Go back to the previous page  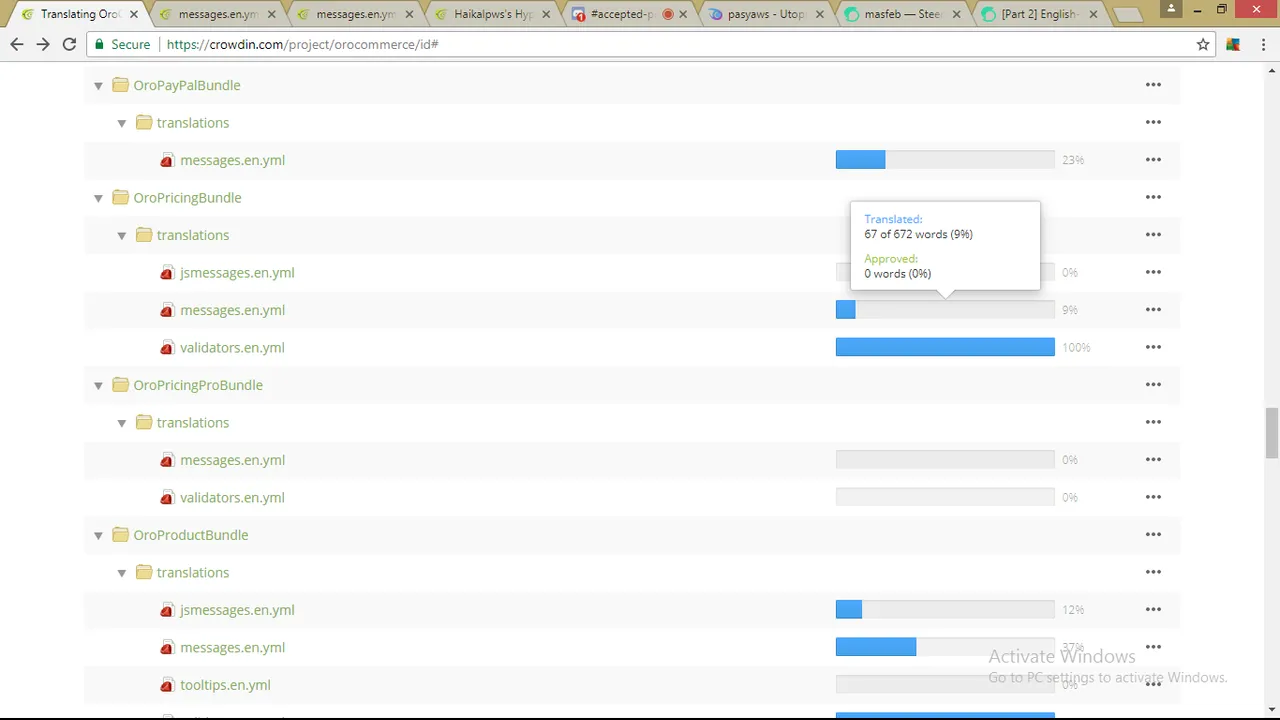coord(17,44)
